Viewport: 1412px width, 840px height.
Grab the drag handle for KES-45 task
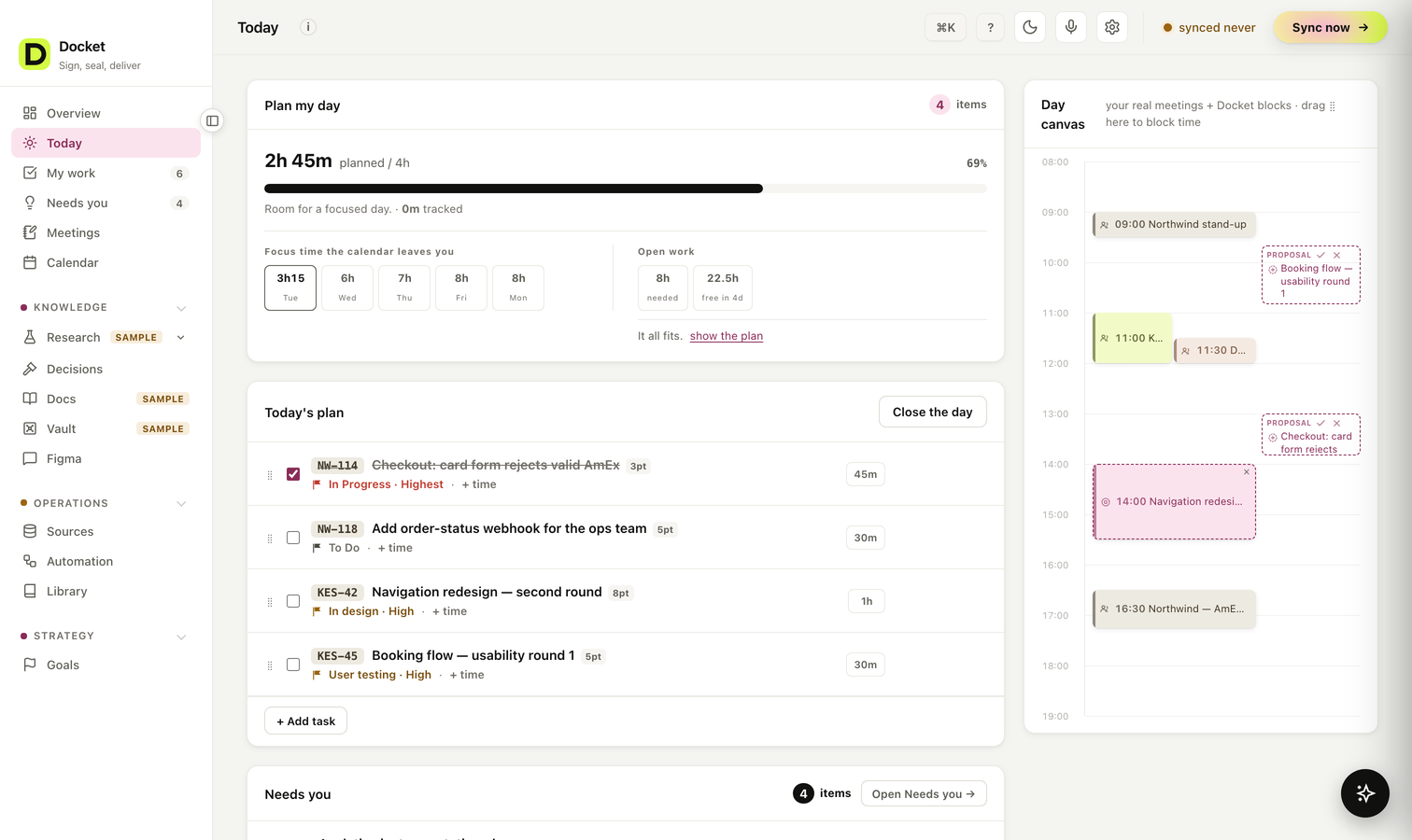tap(270, 665)
